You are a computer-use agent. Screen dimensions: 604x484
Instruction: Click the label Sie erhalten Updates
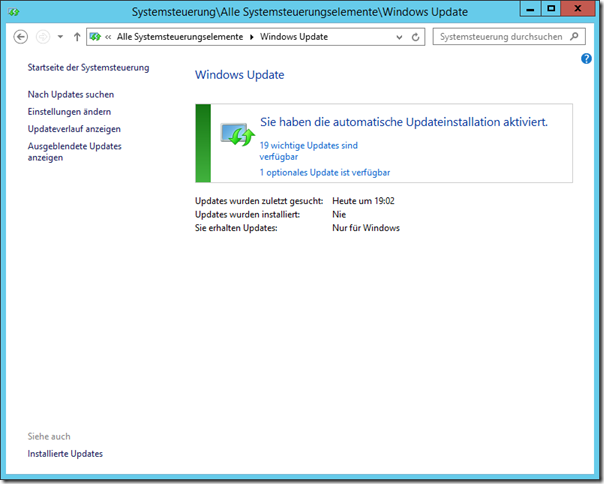pos(236,228)
